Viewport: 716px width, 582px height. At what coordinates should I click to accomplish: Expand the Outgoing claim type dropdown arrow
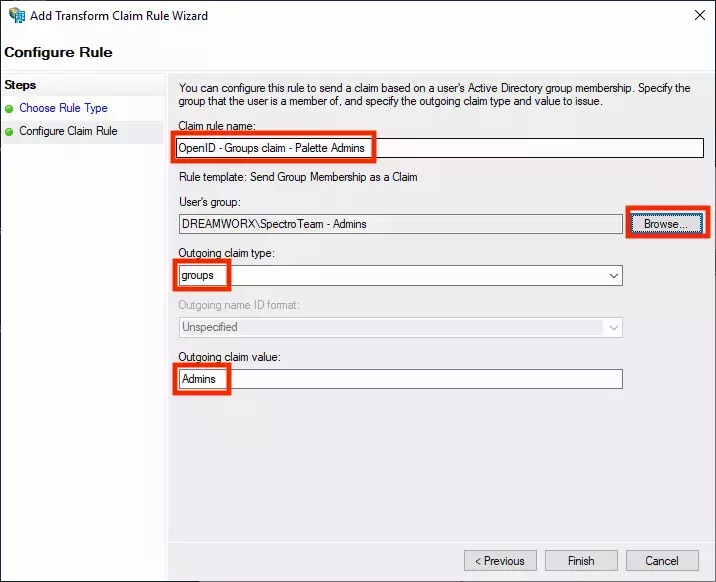point(612,275)
